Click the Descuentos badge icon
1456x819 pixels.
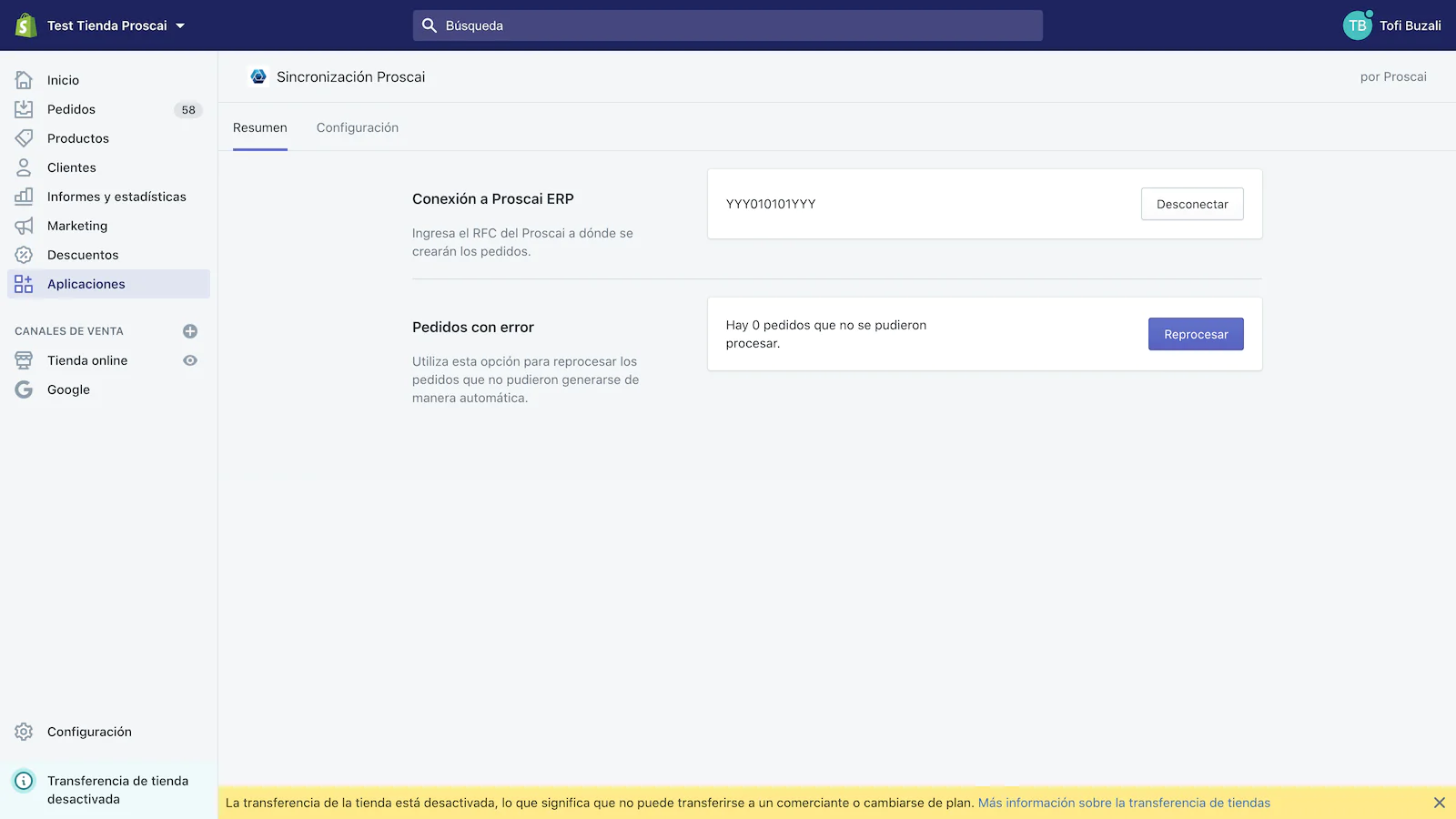(24, 255)
